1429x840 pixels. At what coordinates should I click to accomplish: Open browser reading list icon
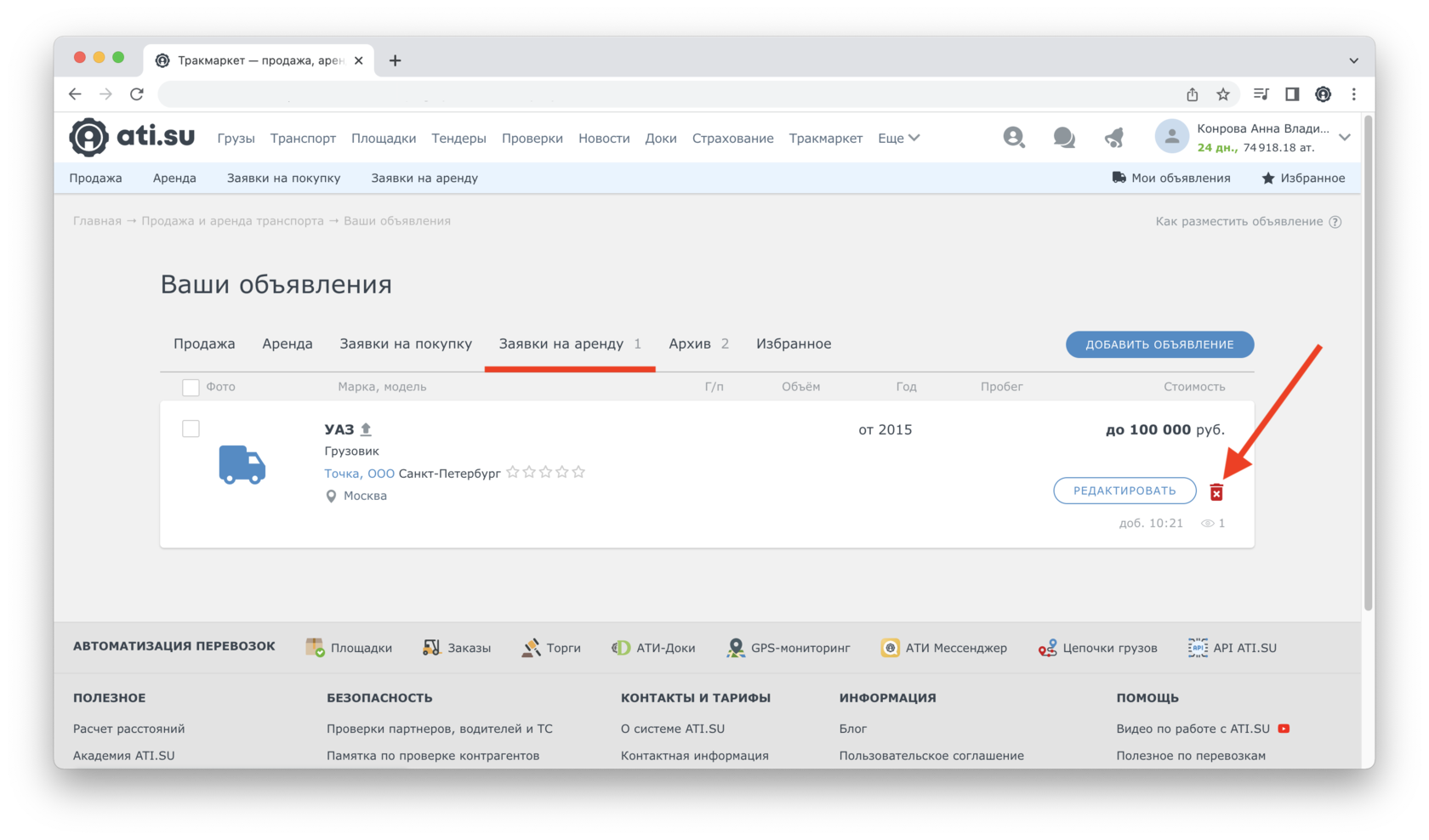coord(1261,94)
